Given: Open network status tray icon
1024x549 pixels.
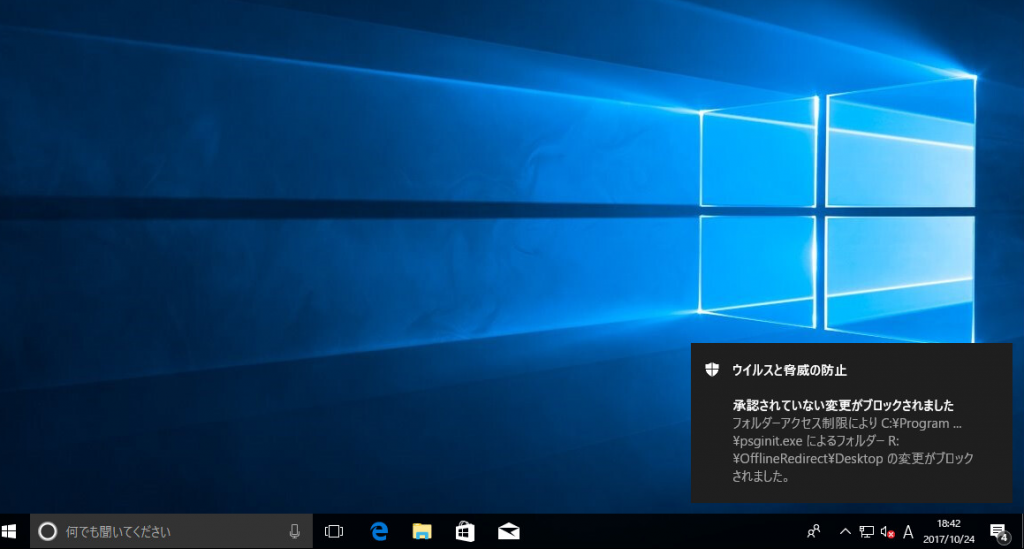Looking at the screenshot, I should tap(867, 531).
